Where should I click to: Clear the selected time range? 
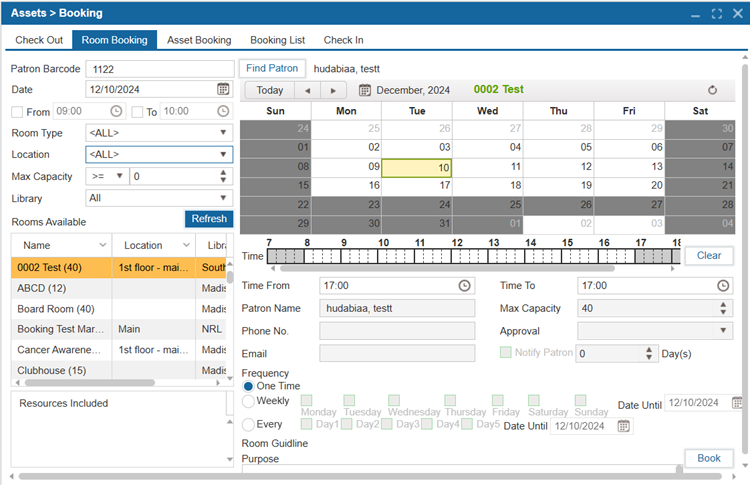tap(708, 255)
